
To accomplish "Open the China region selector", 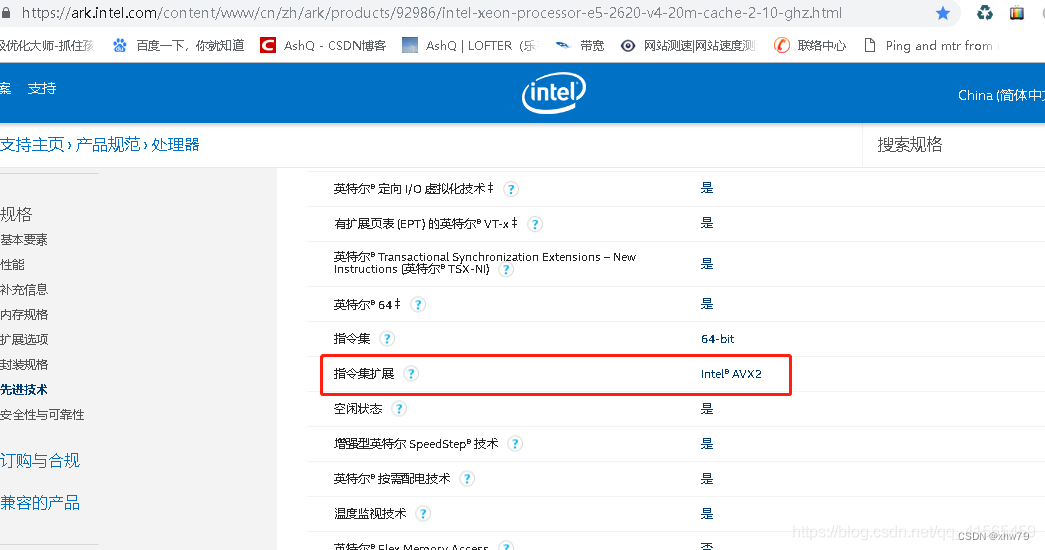I will (1001, 95).
